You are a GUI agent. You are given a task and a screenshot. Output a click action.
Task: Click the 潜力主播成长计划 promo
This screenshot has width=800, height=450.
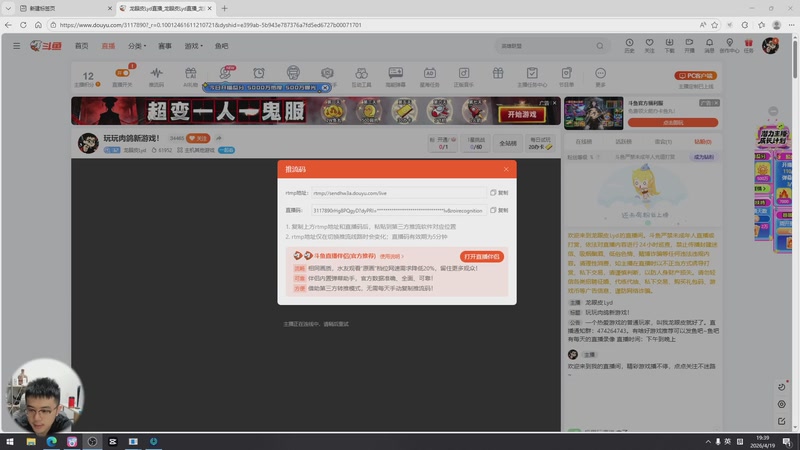pyautogui.click(x=773, y=137)
